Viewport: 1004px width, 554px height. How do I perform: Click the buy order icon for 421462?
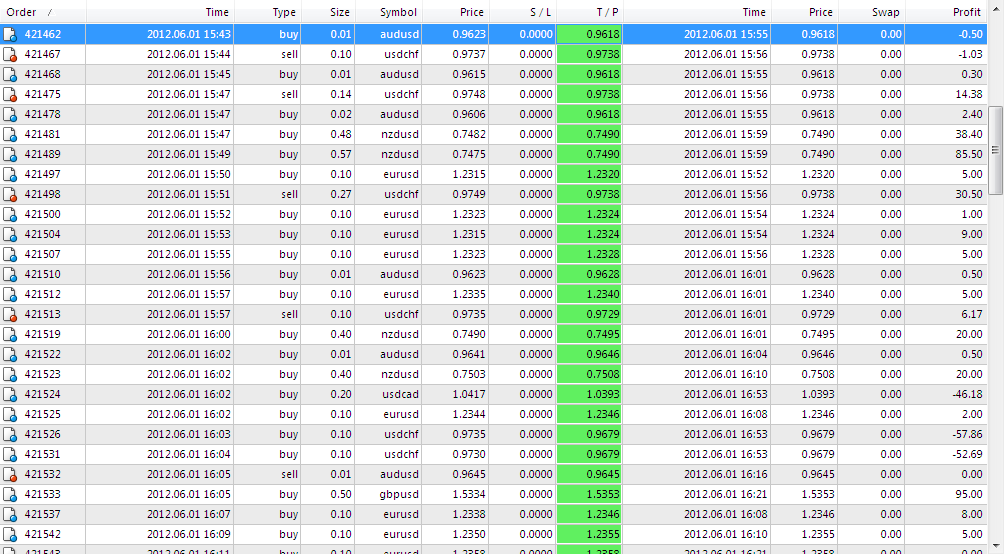pyautogui.click(x=10, y=35)
